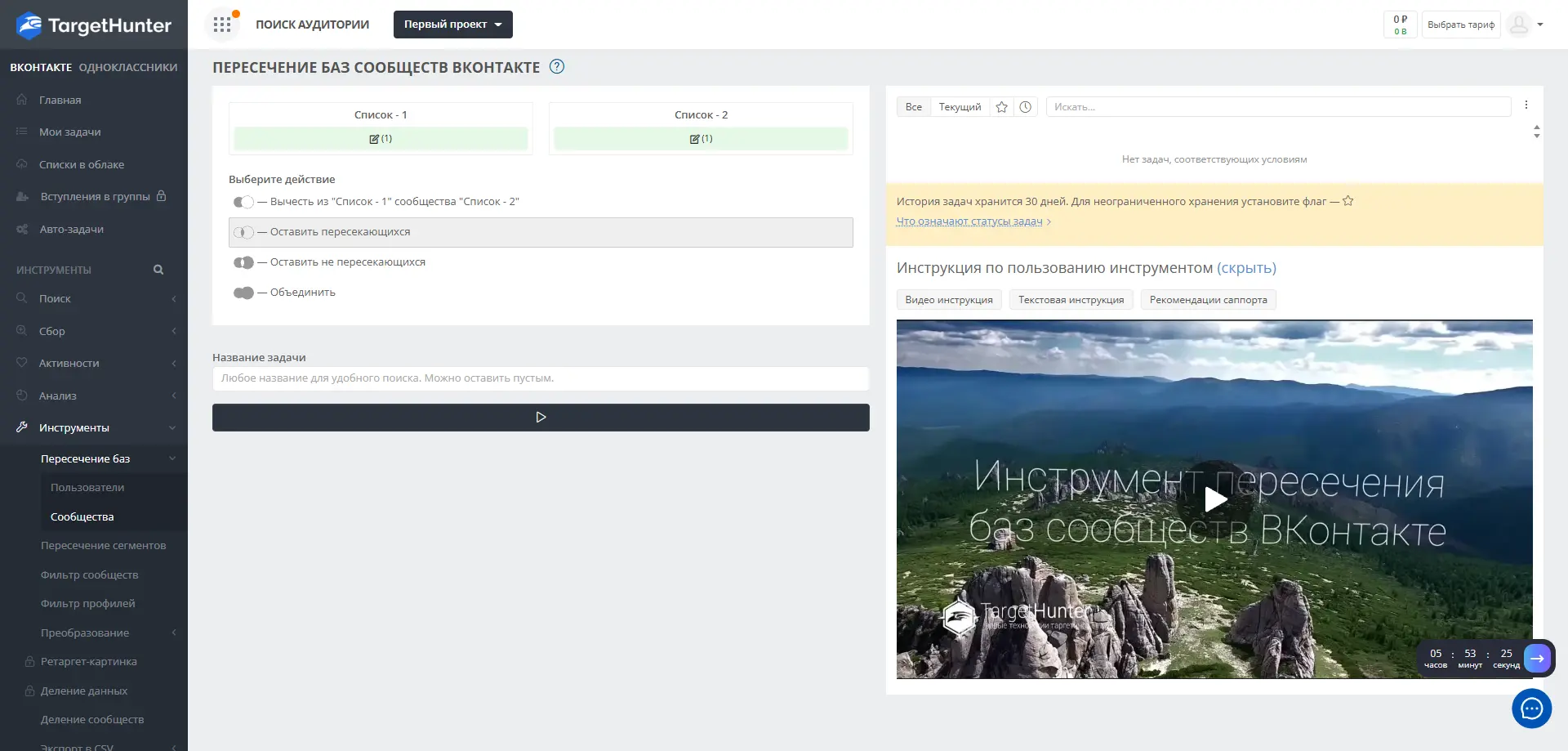Click the Активности heart icon
The height and width of the screenshot is (751, 1568).
coord(22,363)
